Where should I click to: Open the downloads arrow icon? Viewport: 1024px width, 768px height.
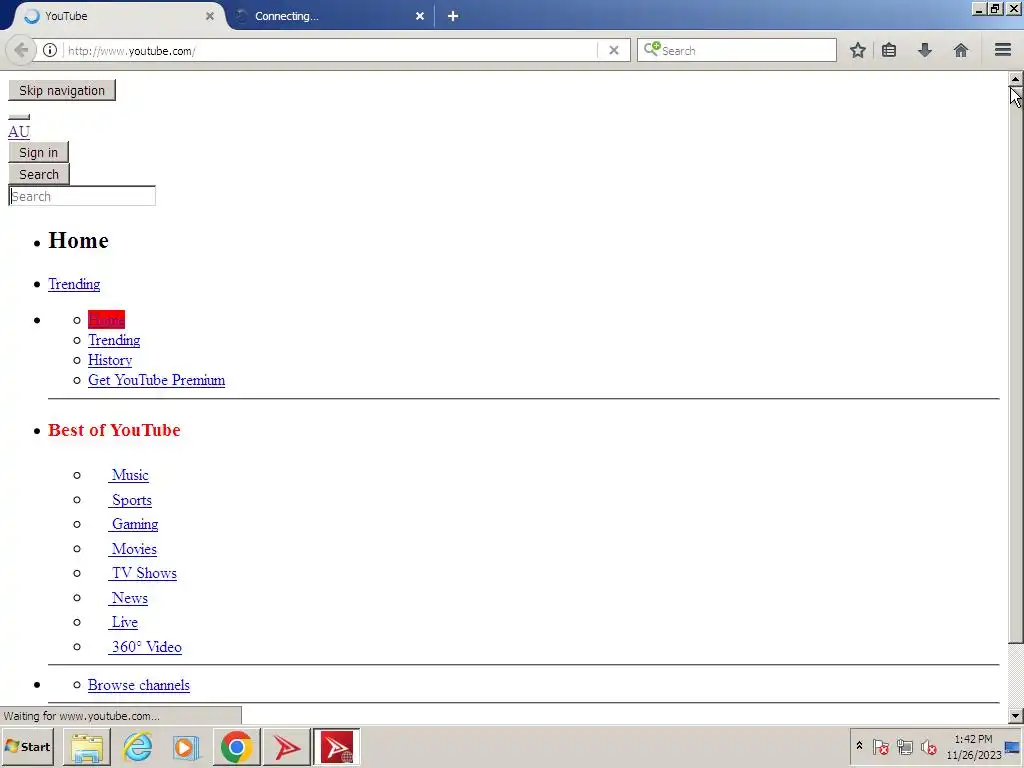tap(925, 50)
